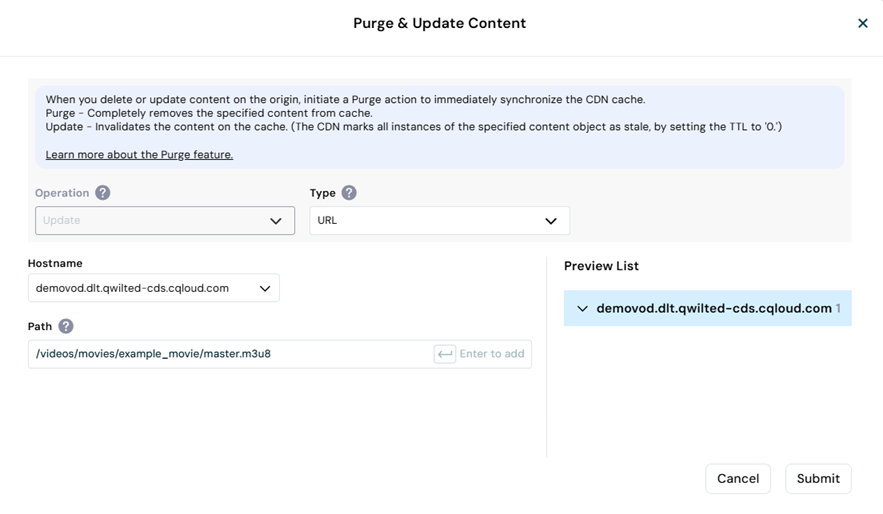Click the Purge & Update Content title
The height and width of the screenshot is (514, 883).
[x=439, y=23]
